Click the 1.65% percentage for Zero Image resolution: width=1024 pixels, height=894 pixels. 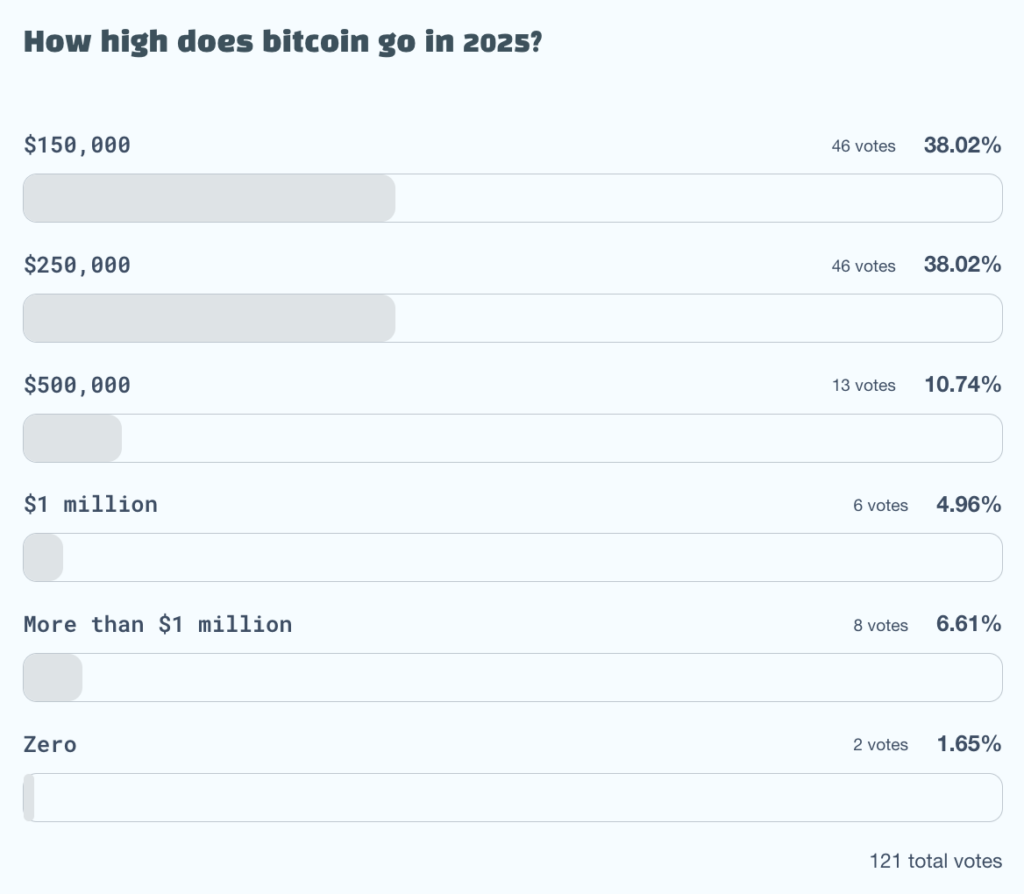coord(968,744)
